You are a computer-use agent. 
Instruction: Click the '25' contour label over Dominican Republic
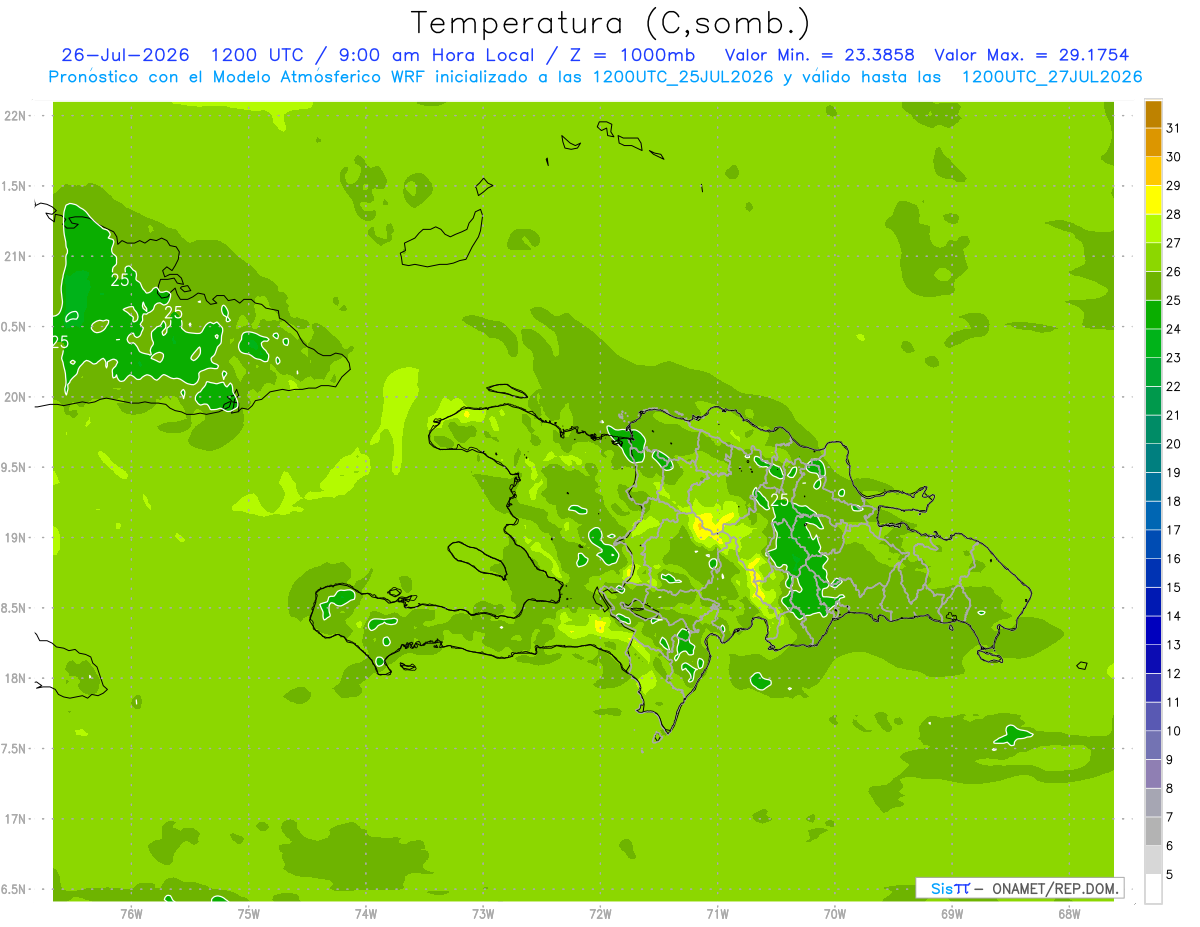point(780,499)
